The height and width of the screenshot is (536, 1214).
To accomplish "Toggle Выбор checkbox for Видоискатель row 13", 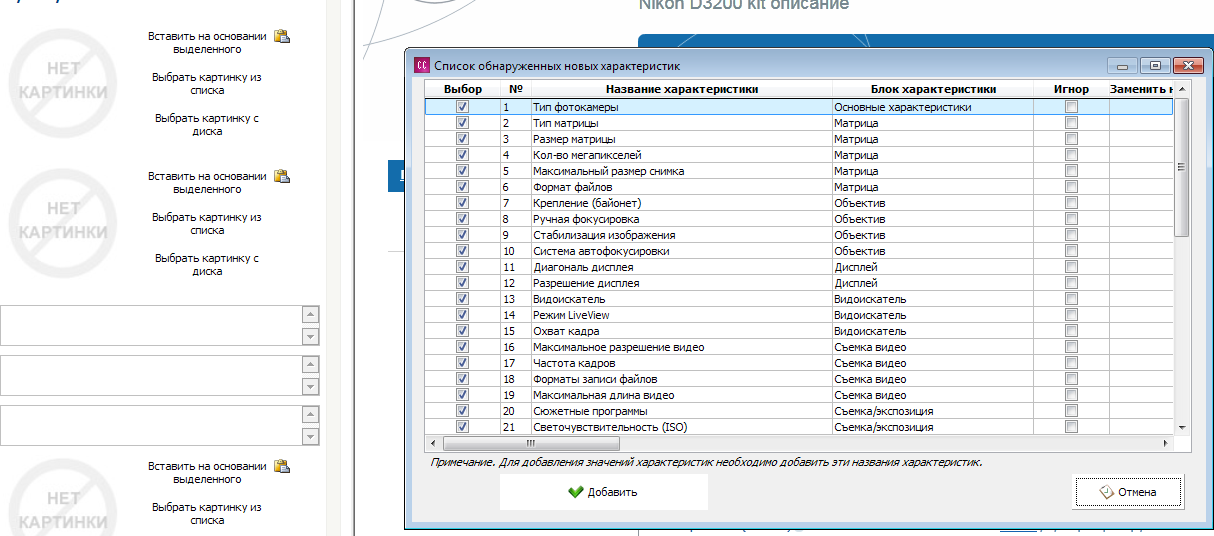I will pyautogui.click(x=462, y=299).
